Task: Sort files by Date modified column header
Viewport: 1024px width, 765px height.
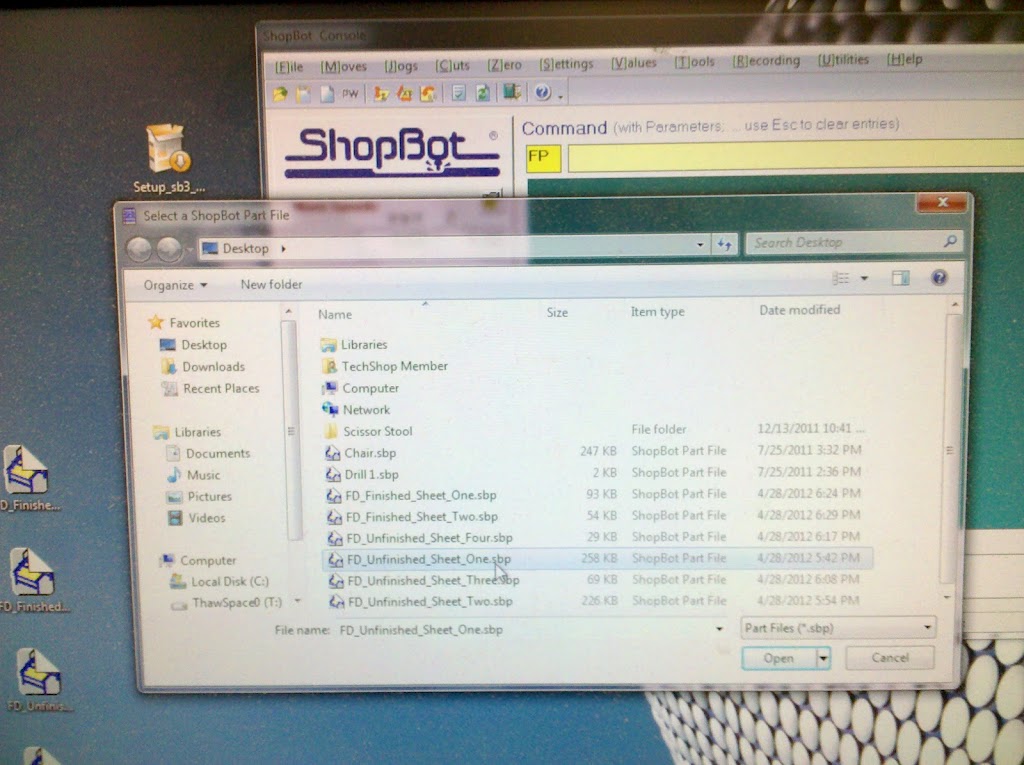Action: [799, 310]
